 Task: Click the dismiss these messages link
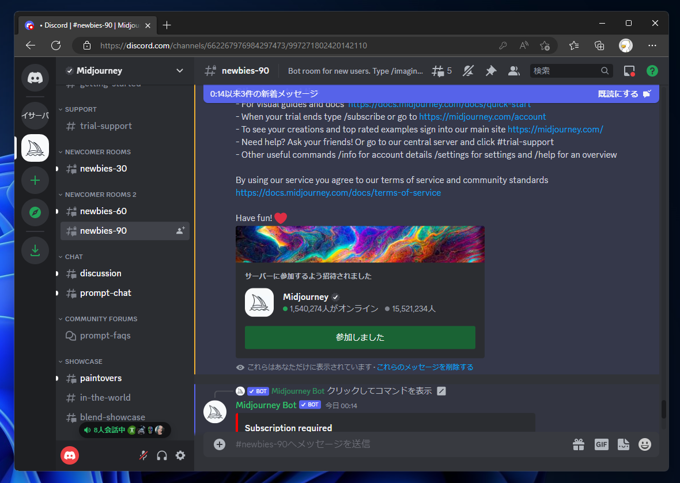[425, 367]
